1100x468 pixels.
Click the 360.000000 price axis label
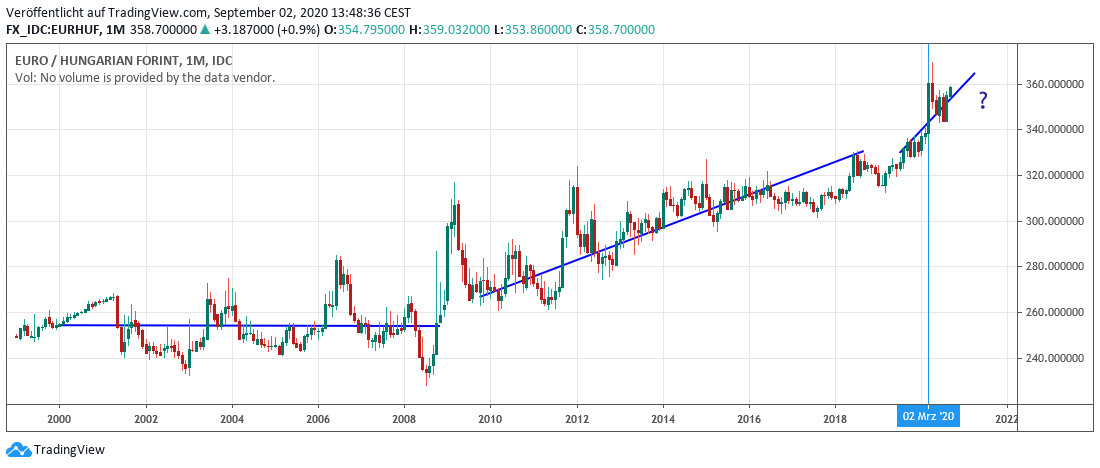(1054, 84)
